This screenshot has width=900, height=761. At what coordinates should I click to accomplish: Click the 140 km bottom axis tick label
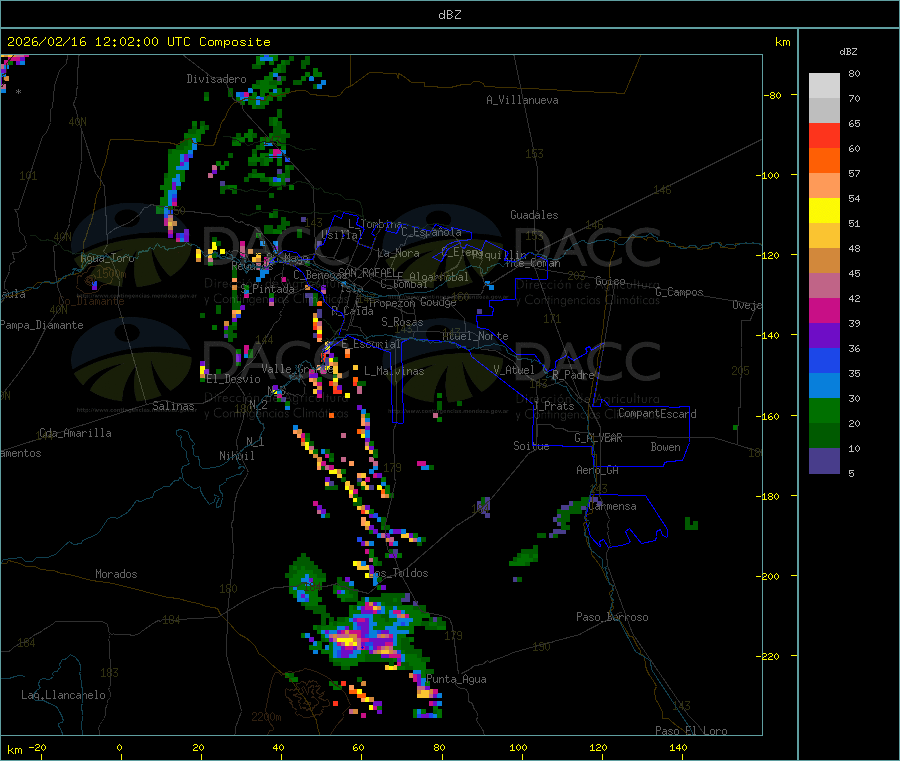(x=678, y=747)
